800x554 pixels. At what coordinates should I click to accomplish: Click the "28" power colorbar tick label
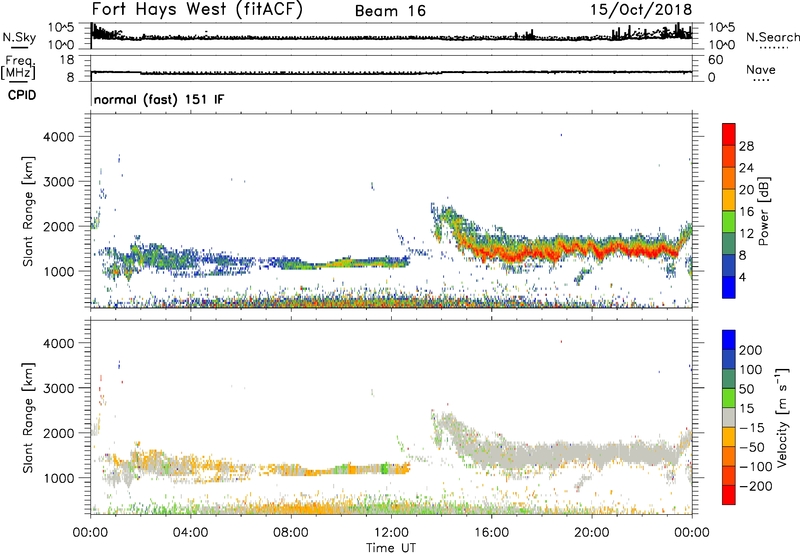point(746,146)
